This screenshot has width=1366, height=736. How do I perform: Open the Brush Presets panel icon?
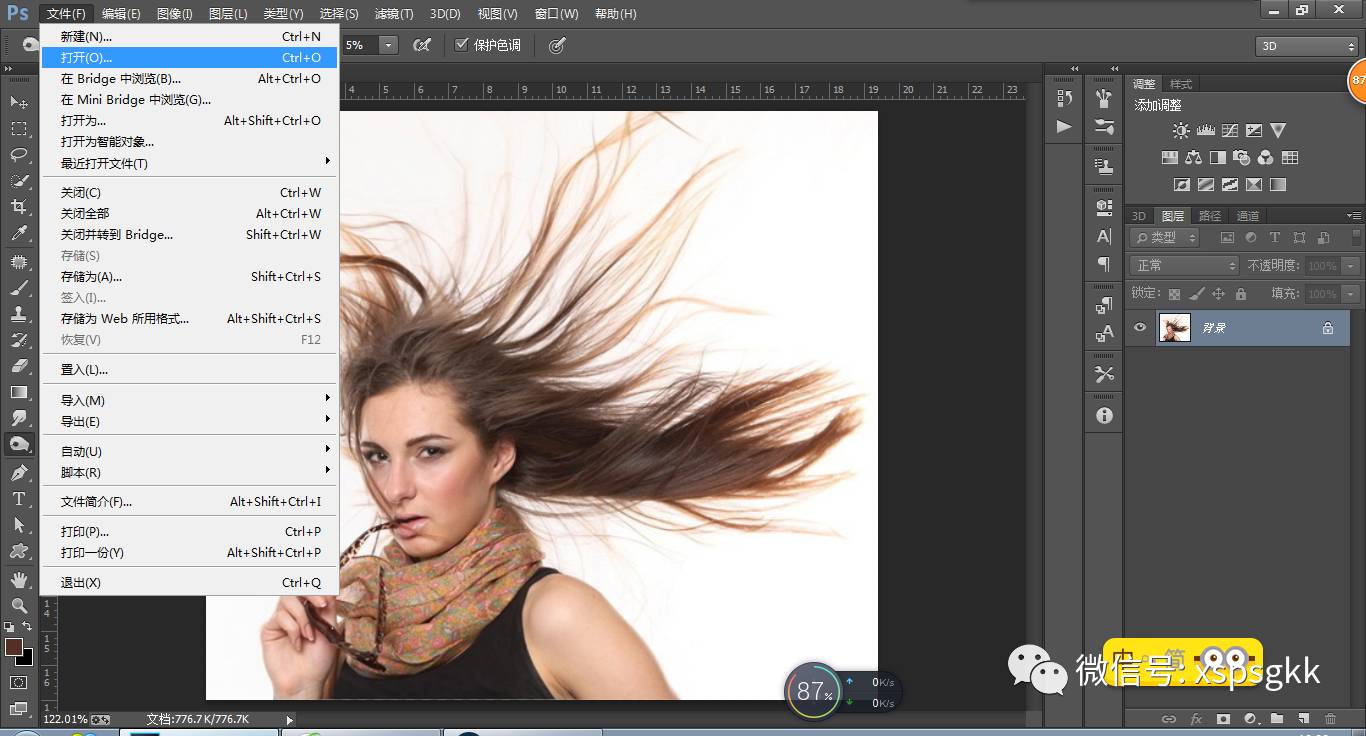click(1104, 127)
